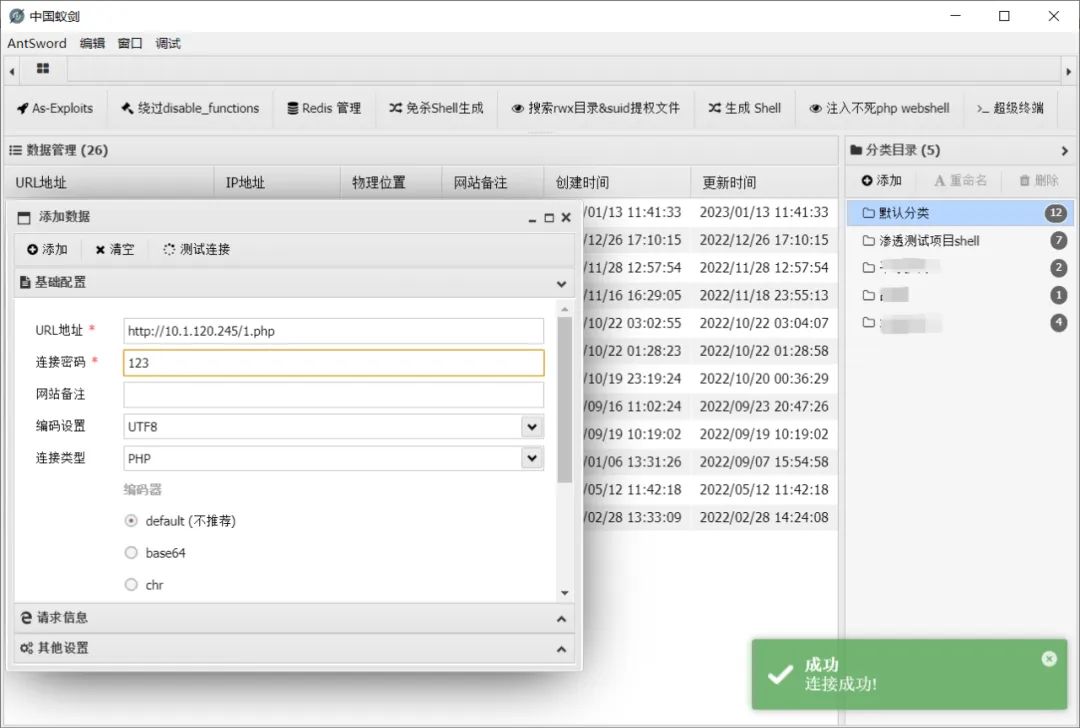Image resolution: width=1080 pixels, height=728 pixels.
Task: Open the AntSword menu
Action: coord(37,43)
